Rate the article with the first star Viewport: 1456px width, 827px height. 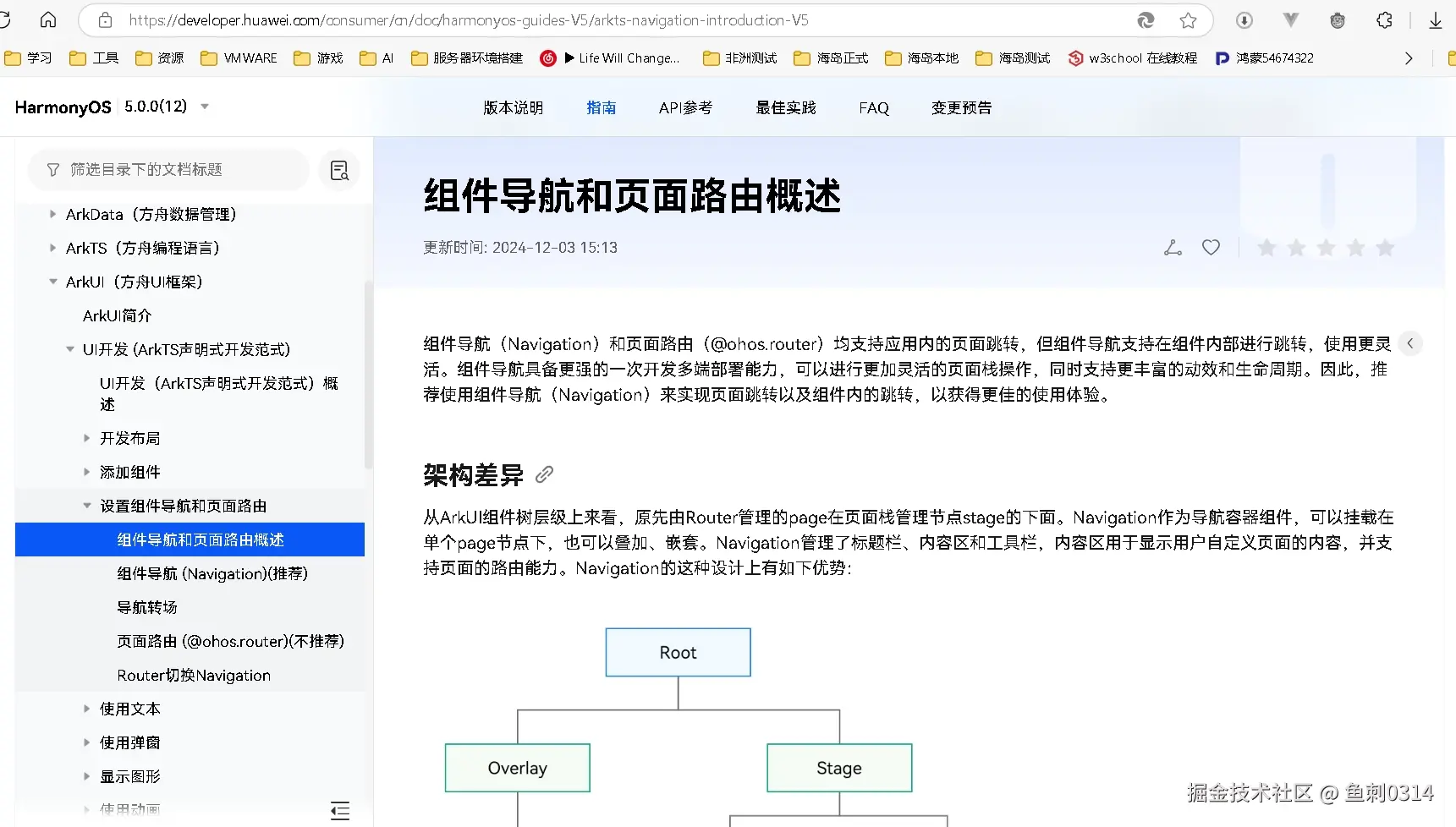1266,247
